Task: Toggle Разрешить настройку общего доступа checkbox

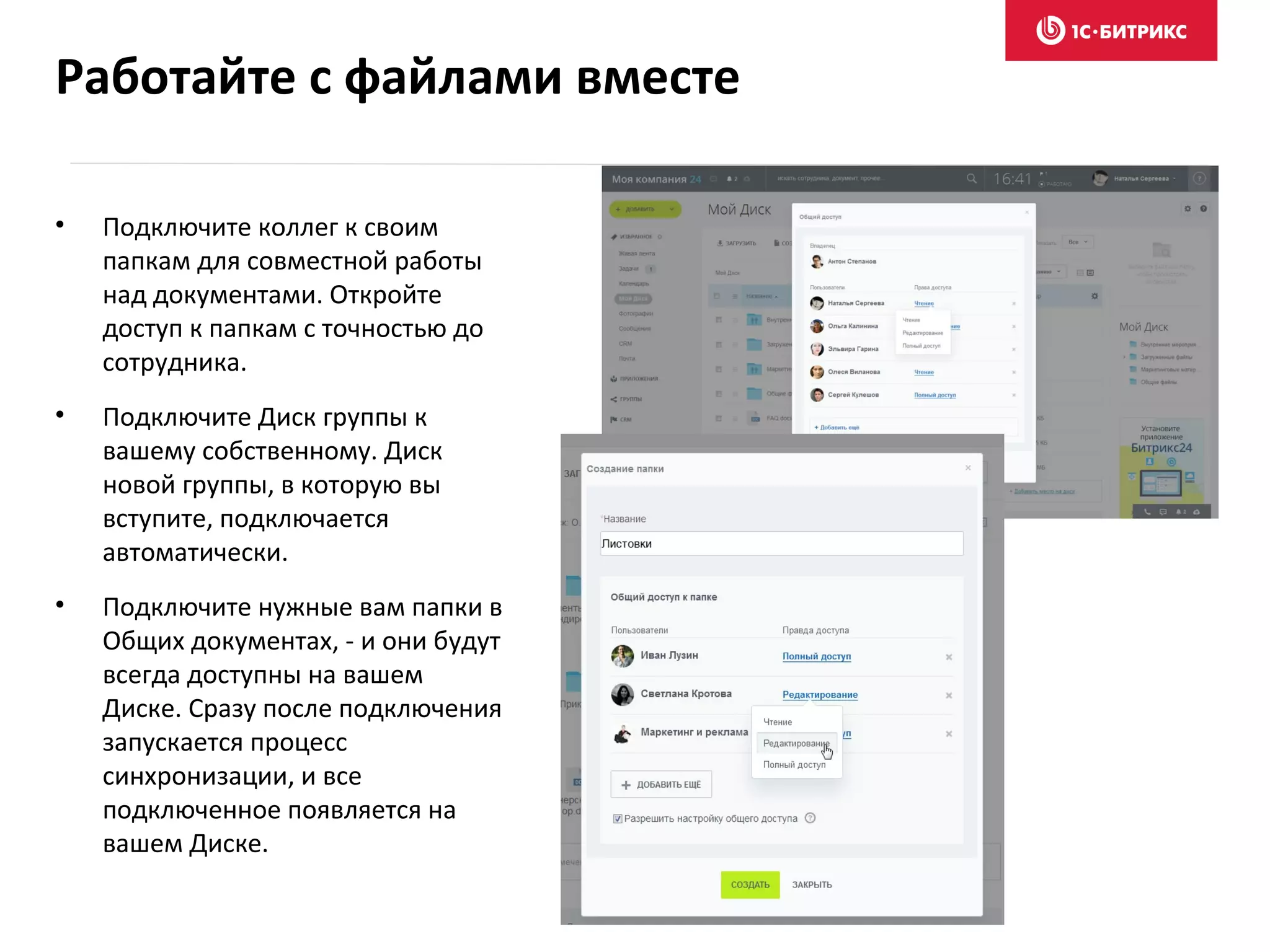Action: coord(618,819)
